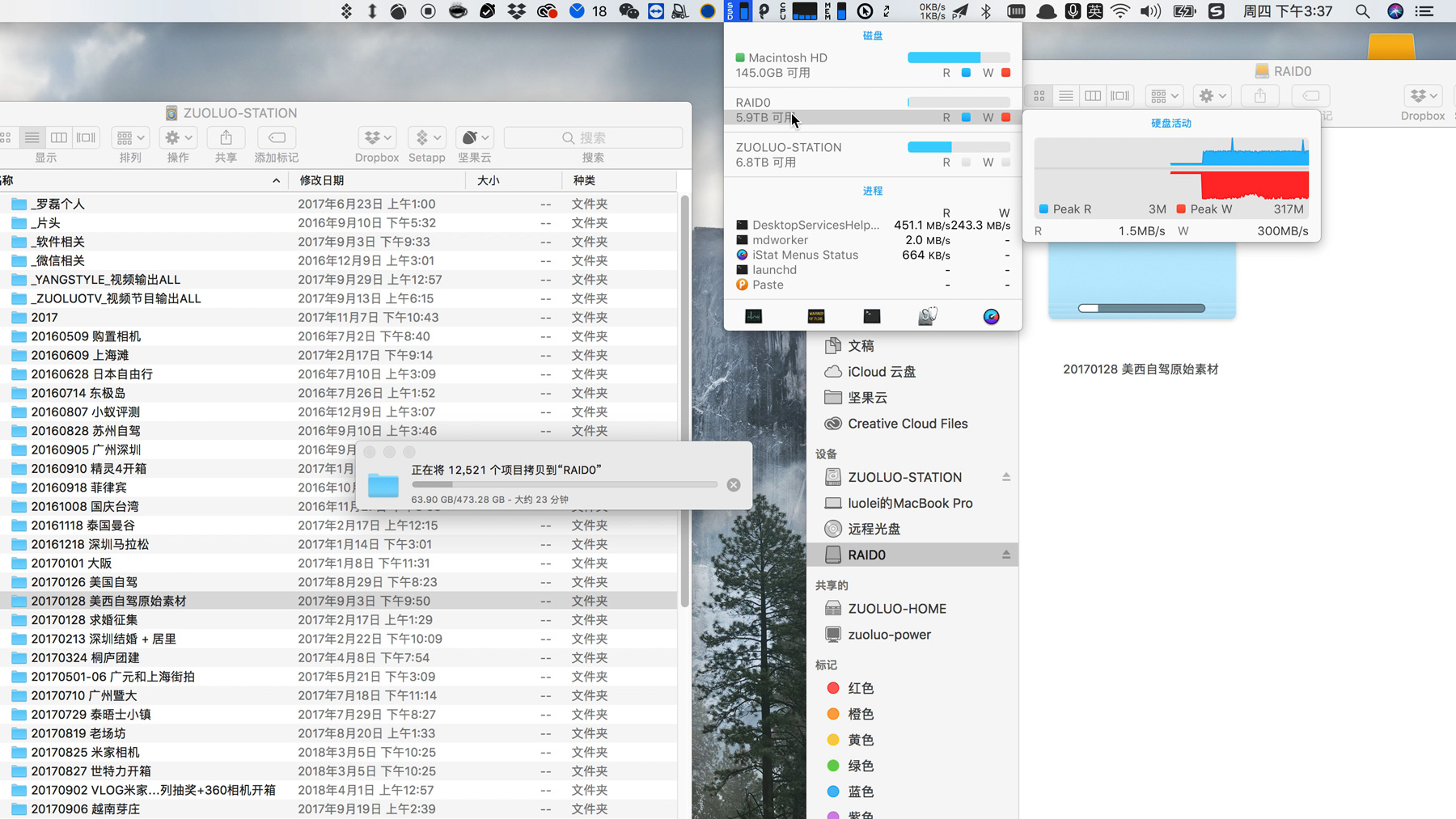Image resolution: width=1456 pixels, height=819 pixels.
Task: Select iCloud 云盘 in sidebar
Action: coord(881,372)
